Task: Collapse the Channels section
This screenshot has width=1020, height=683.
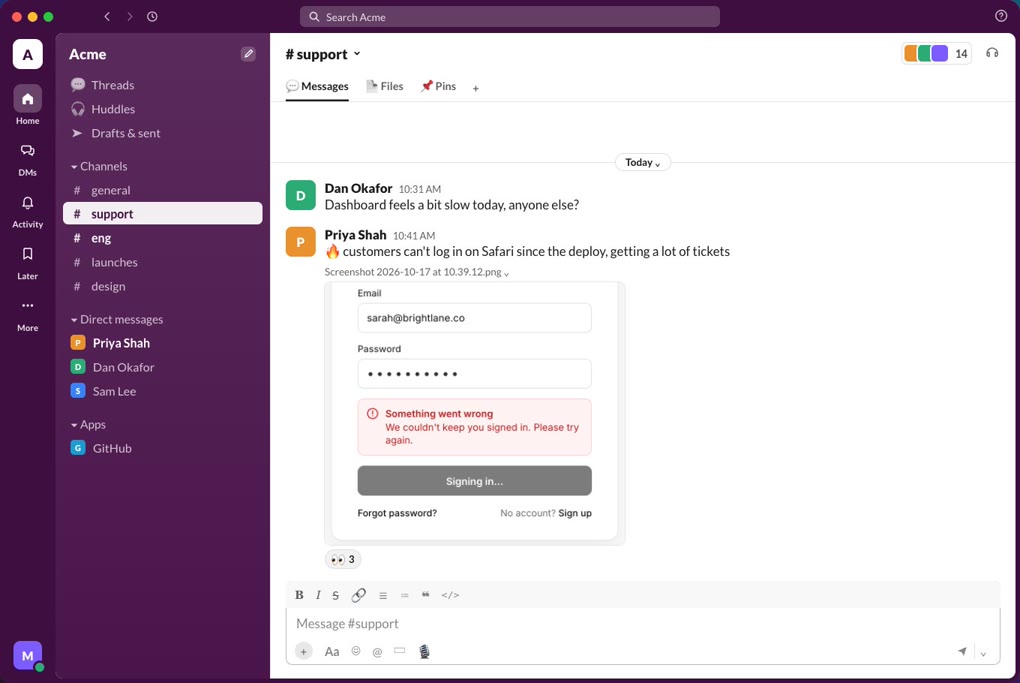Action: pyautogui.click(x=99, y=167)
